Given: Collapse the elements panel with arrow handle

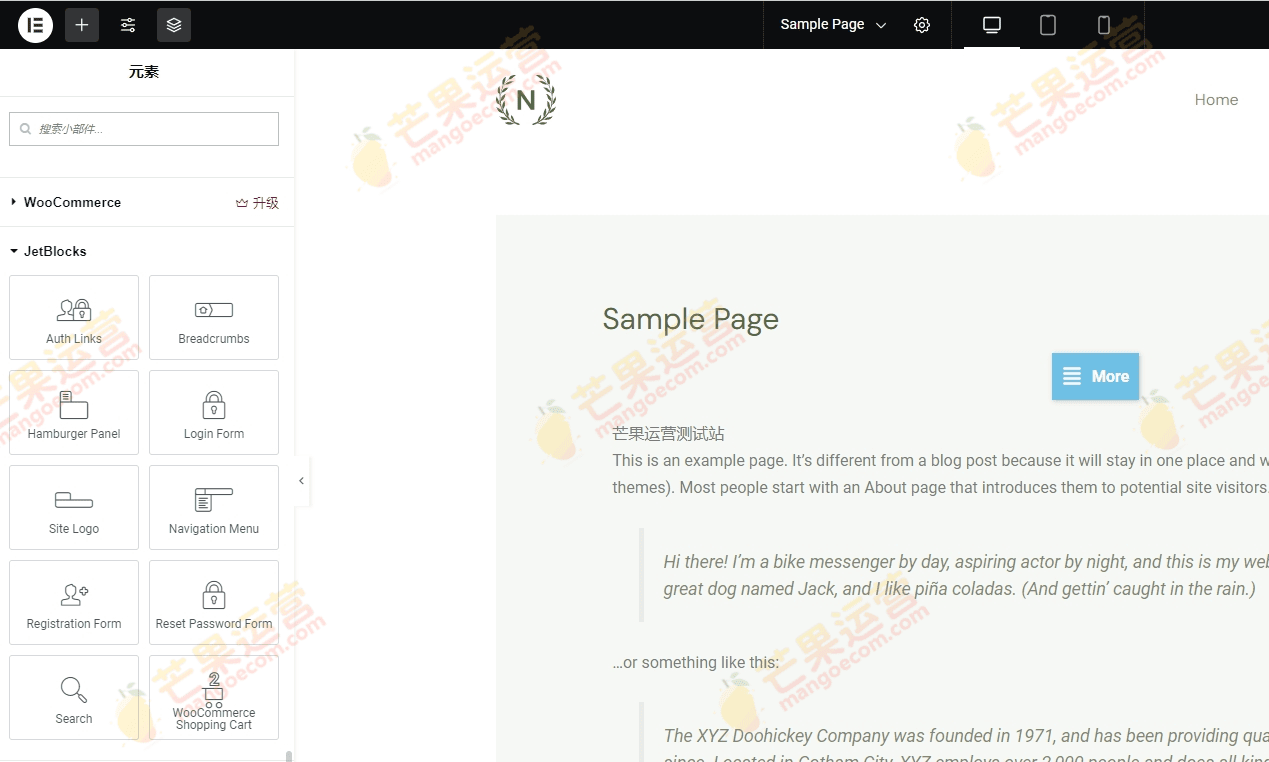Looking at the screenshot, I should click(x=302, y=481).
